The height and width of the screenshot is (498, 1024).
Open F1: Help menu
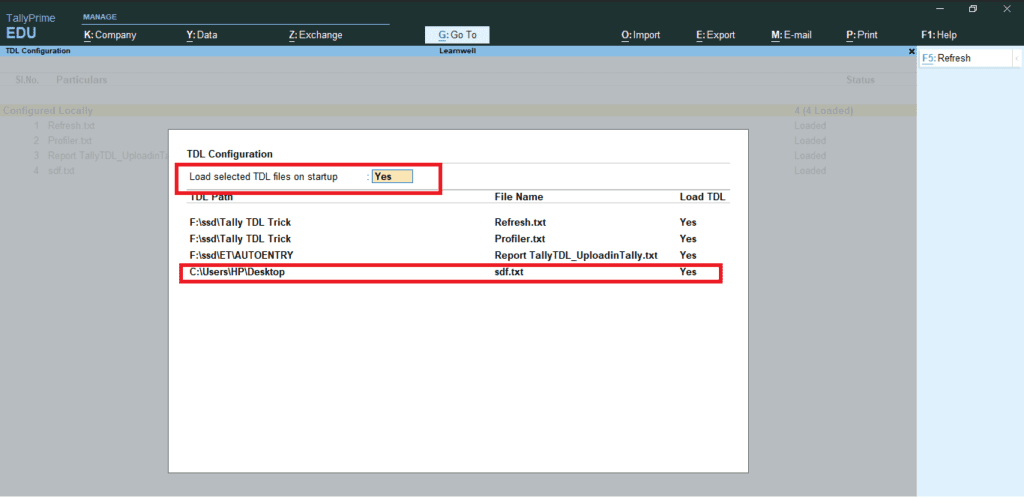(x=938, y=35)
